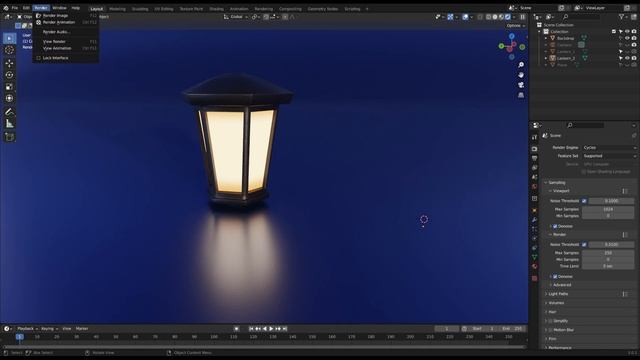Open the World properties tab
640x360 pixels.
[535, 187]
